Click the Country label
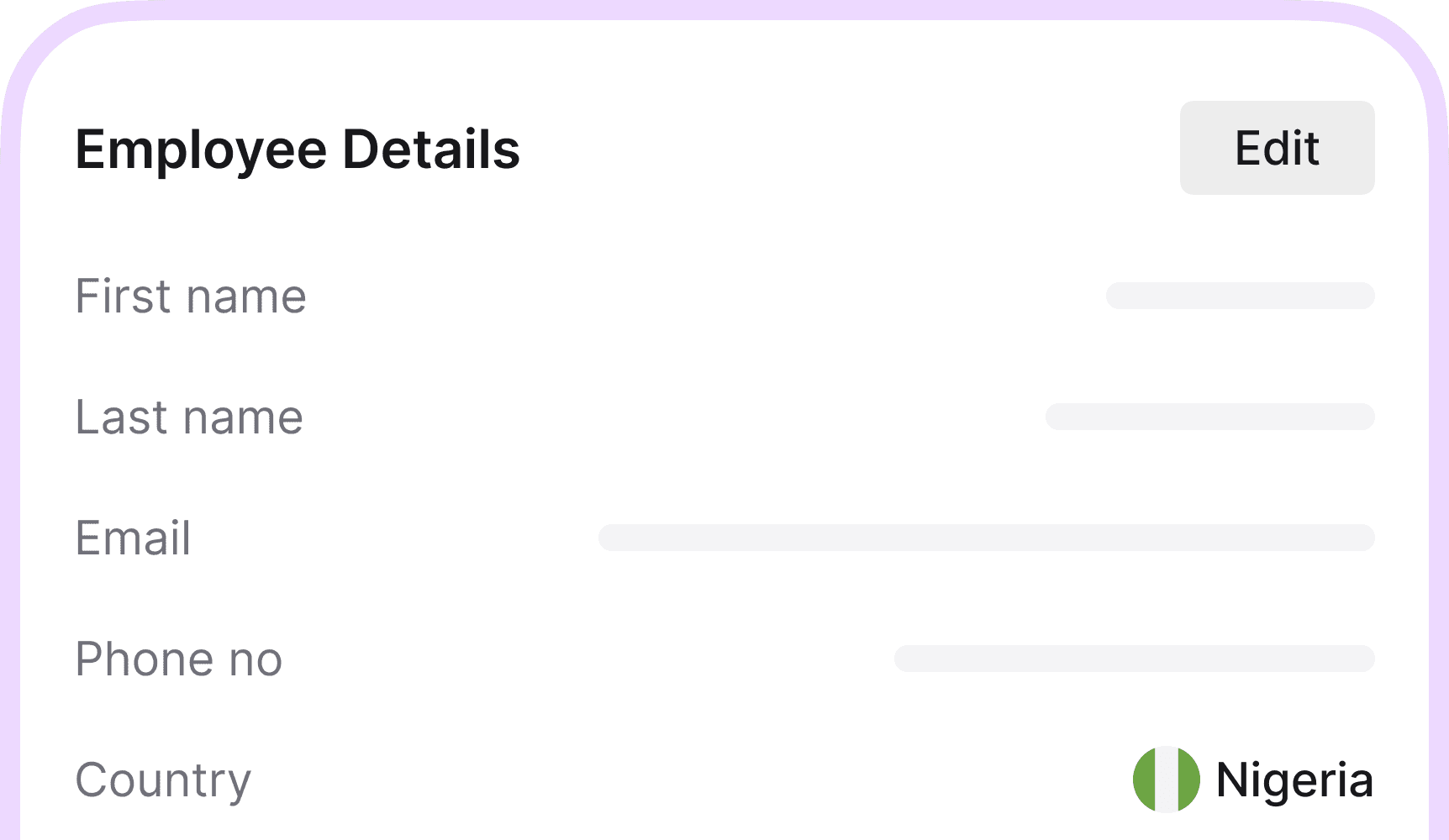 (x=163, y=780)
